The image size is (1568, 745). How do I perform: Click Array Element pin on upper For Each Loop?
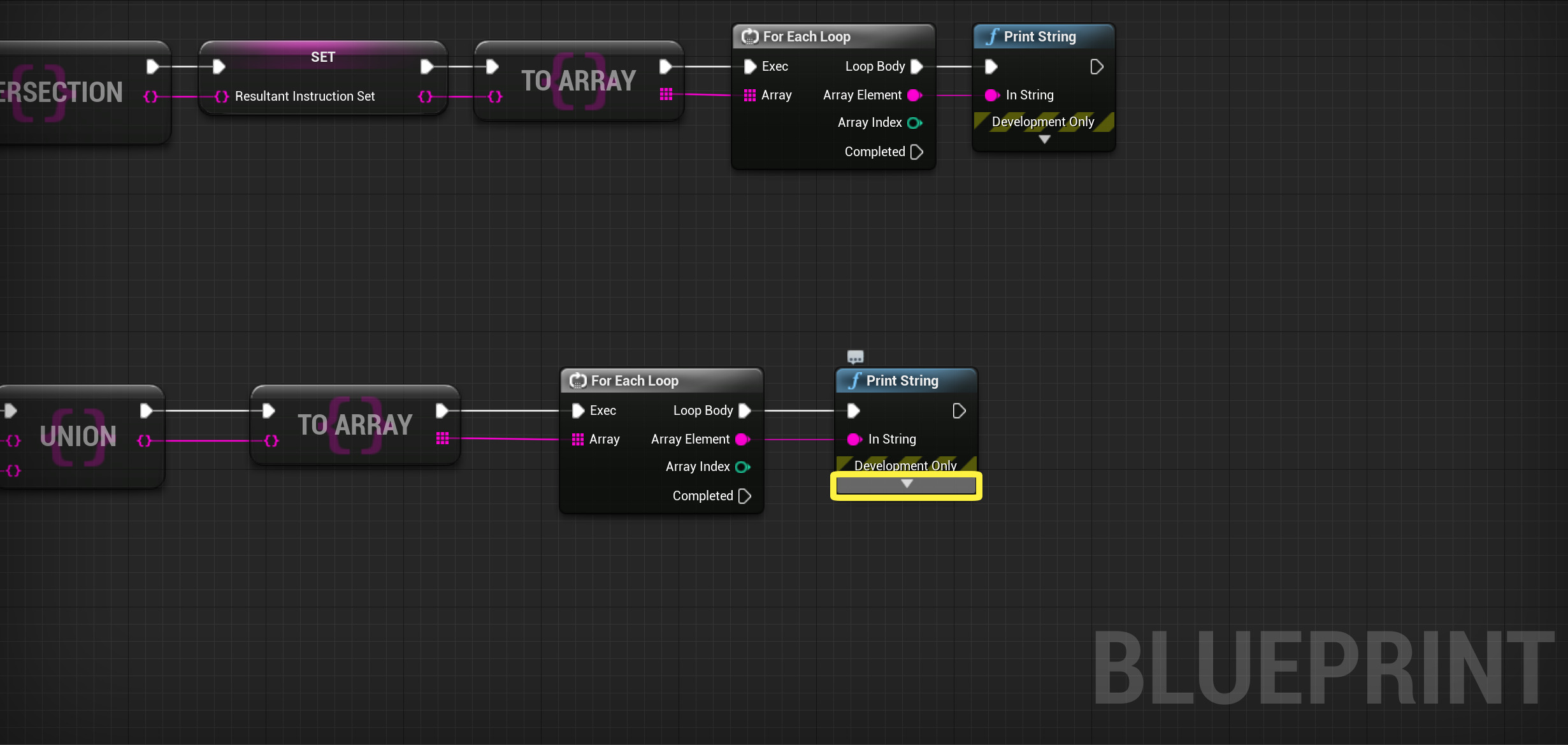point(914,96)
